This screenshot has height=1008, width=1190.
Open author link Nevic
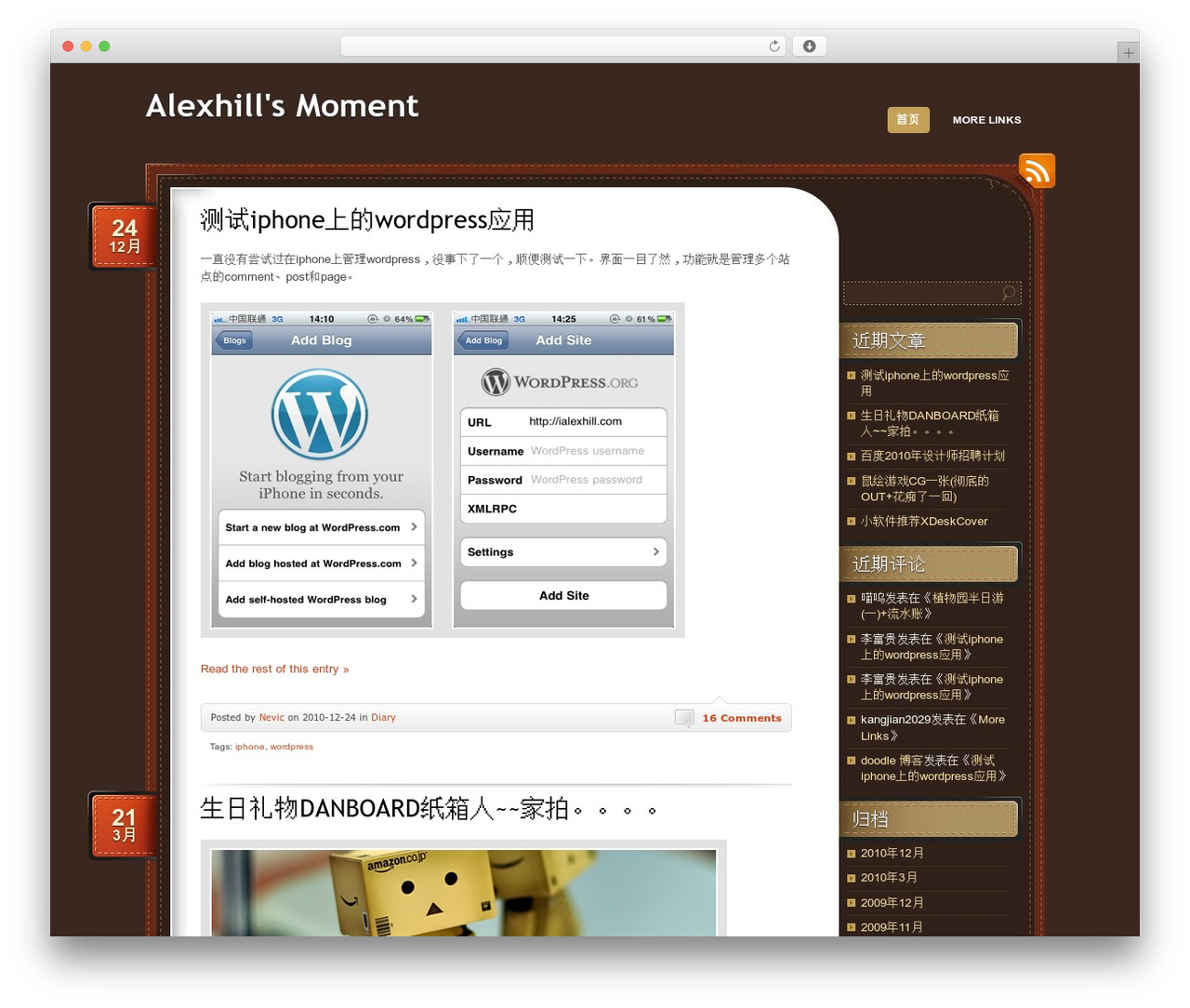(x=271, y=718)
